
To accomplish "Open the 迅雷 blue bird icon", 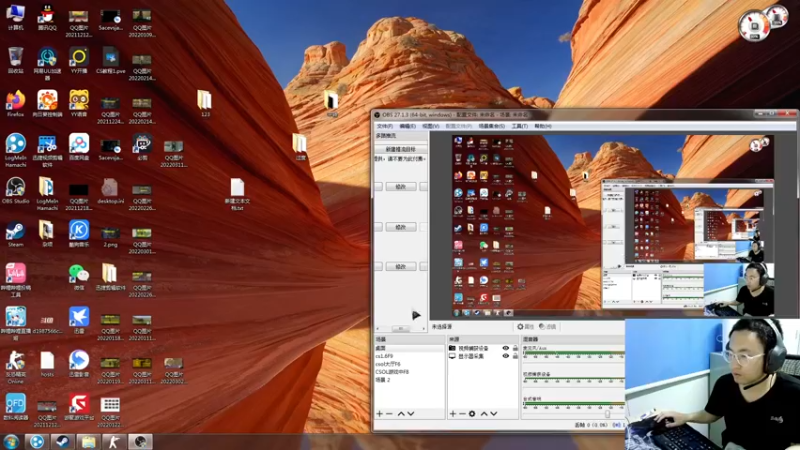I will click(79, 320).
